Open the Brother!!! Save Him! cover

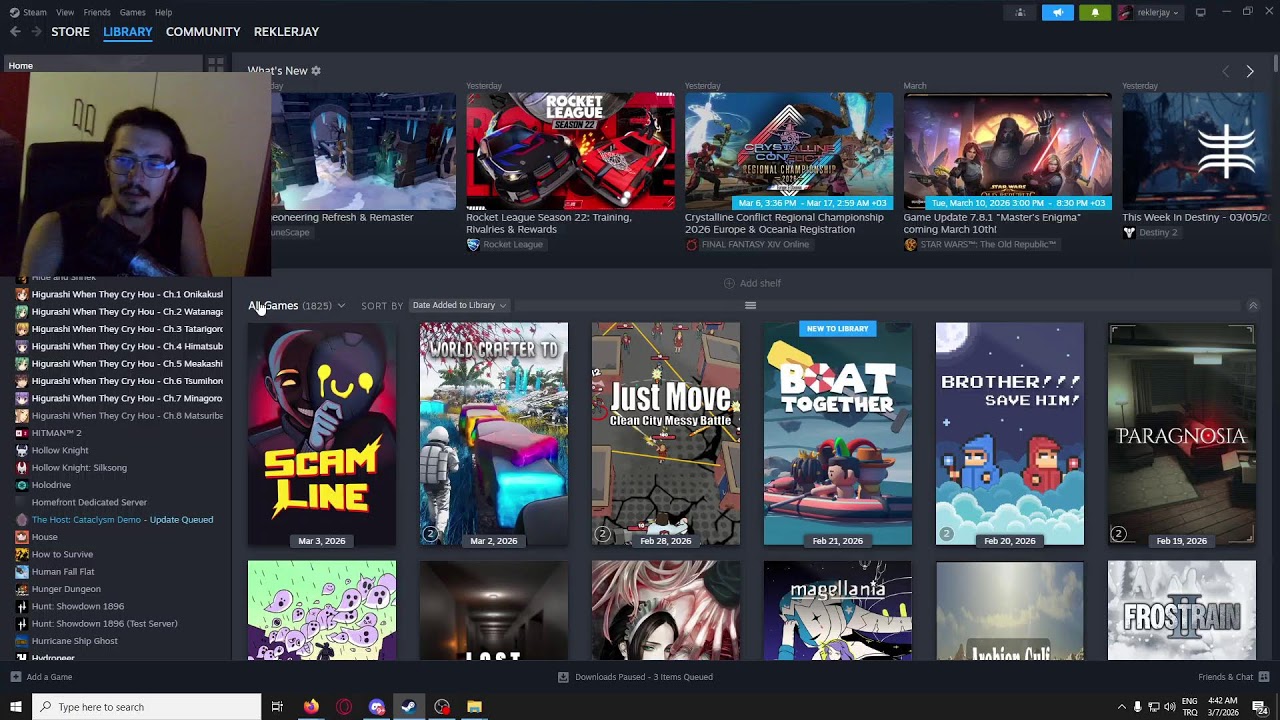click(1010, 434)
